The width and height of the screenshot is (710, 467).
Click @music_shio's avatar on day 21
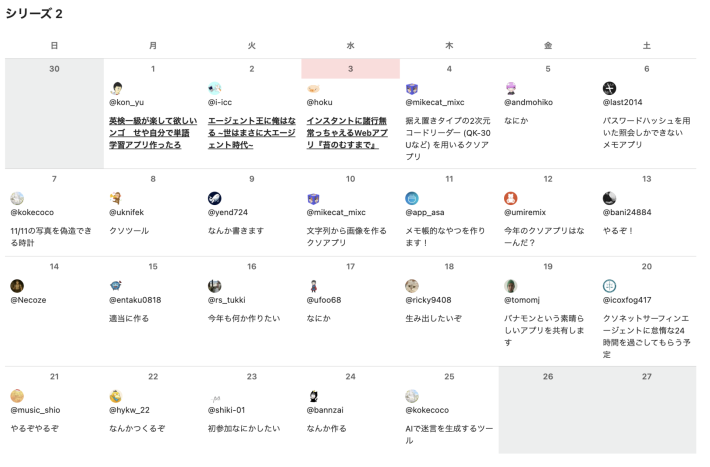click(x=17, y=396)
